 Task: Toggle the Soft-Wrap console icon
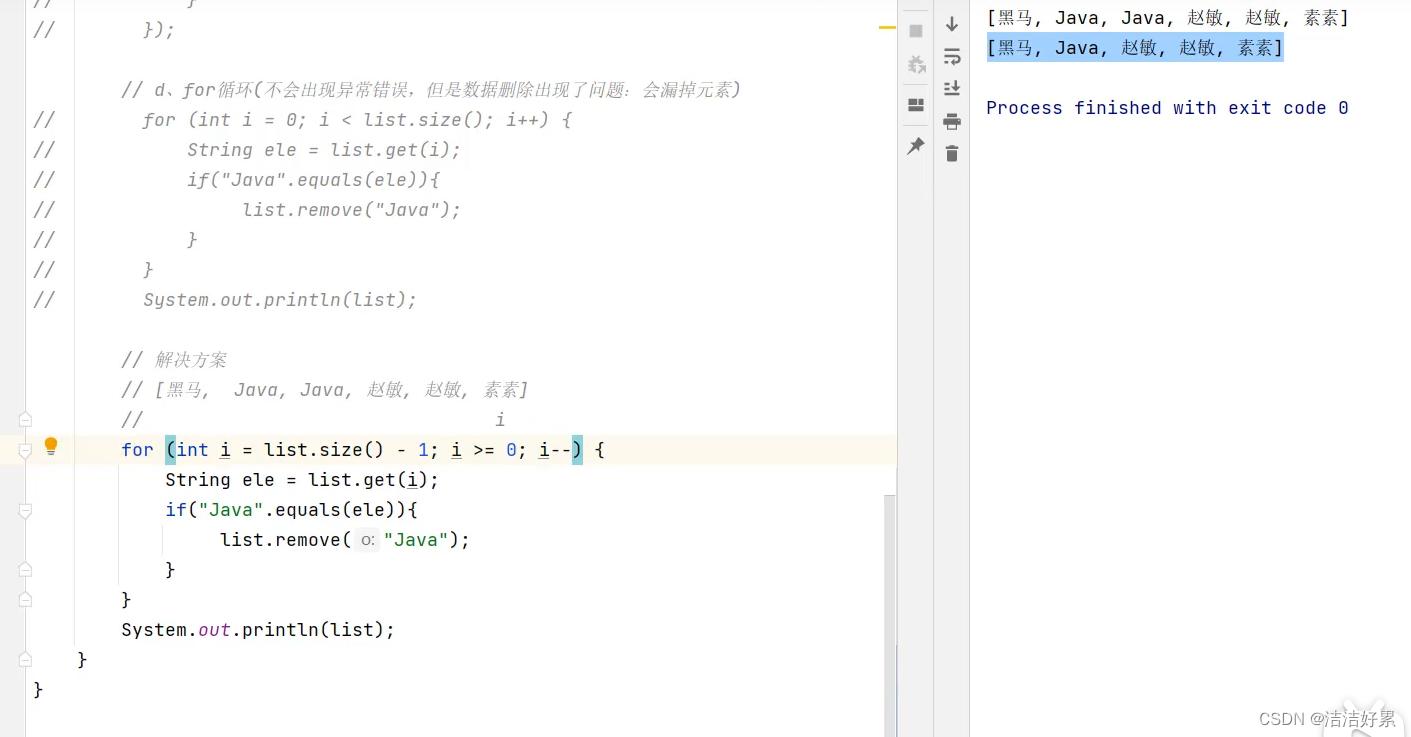click(952, 56)
